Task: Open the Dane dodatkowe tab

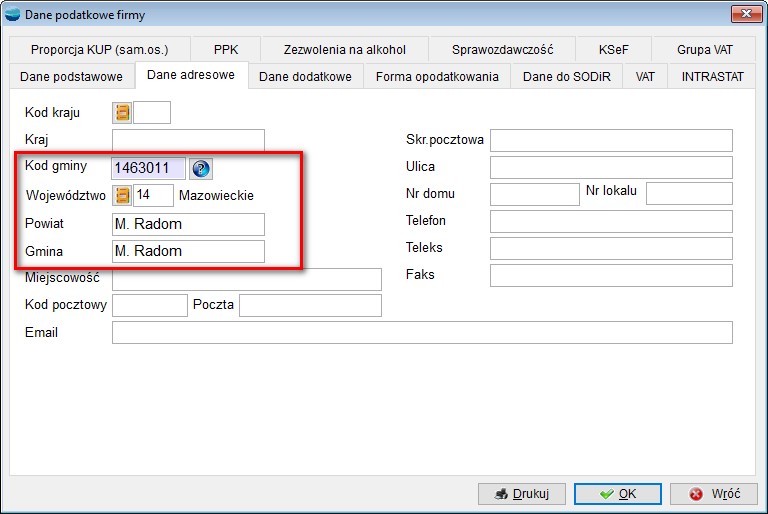Action: 305,77
